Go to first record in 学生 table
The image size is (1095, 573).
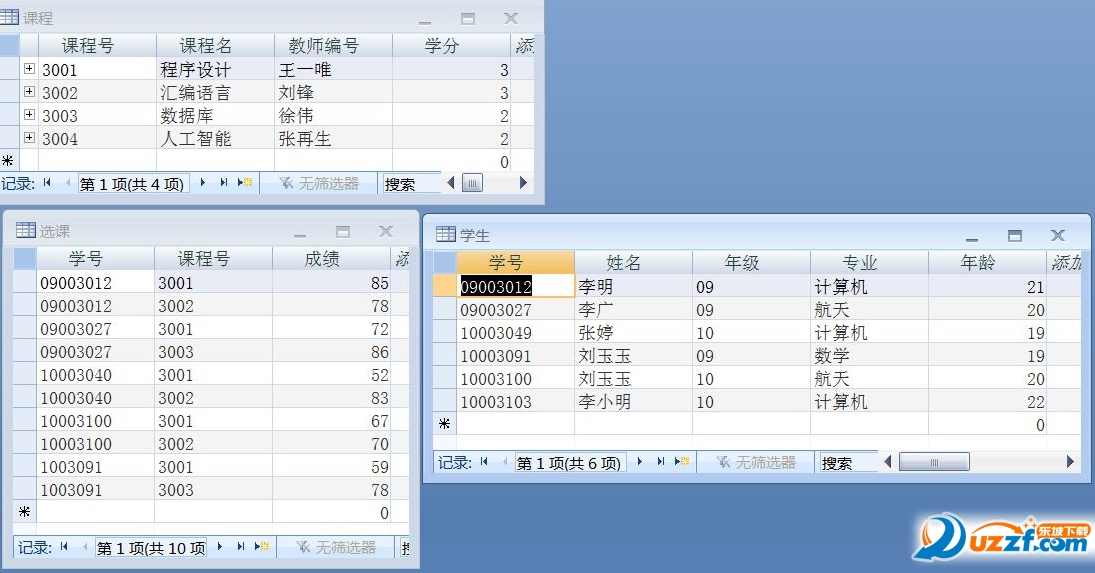484,461
